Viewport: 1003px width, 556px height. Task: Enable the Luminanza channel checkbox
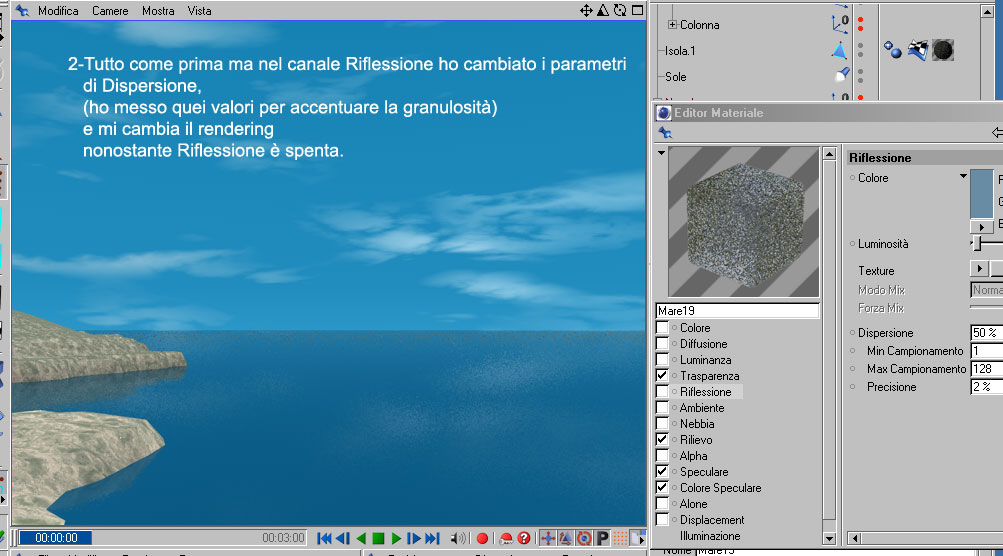(x=662, y=360)
